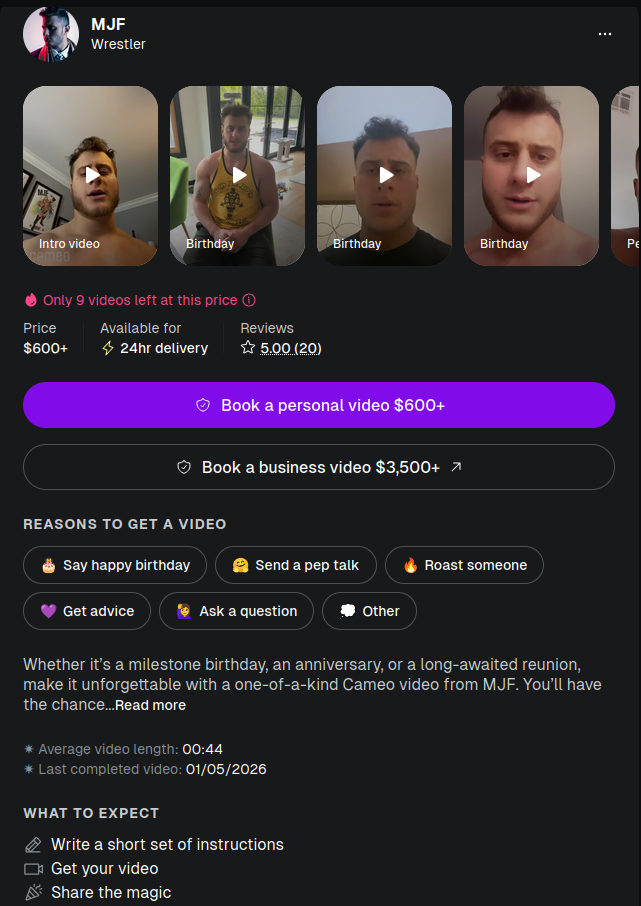Play the third Birthday video thumbnail
The height and width of the screenshot is (906, 641).
click(384, 176)
